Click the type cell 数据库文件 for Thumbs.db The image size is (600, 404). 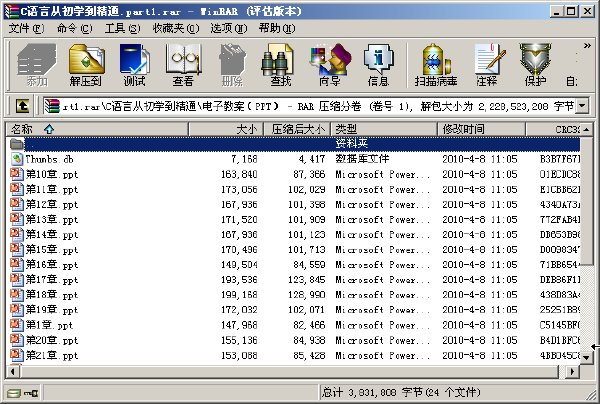coord(362,159)
